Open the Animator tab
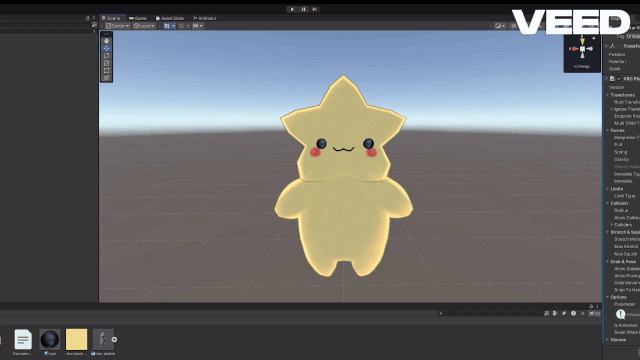This screenshot has width=640, height=360. 204,18
